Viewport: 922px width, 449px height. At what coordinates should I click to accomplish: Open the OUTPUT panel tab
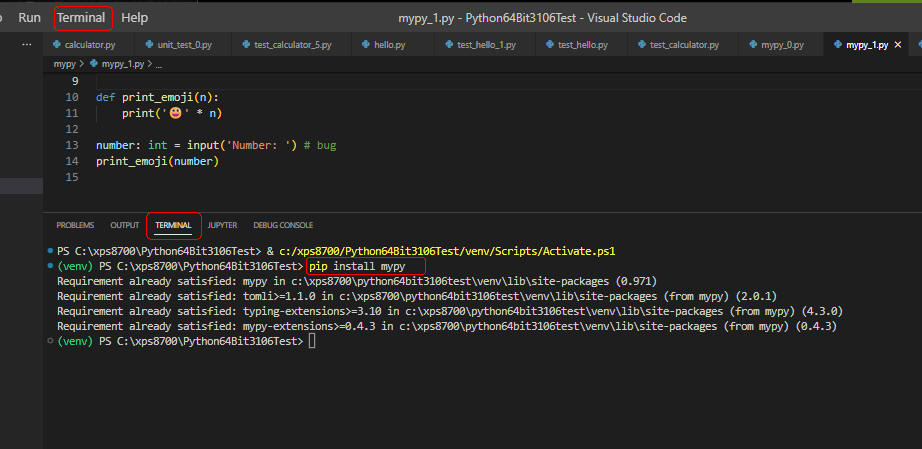[125, 225]
